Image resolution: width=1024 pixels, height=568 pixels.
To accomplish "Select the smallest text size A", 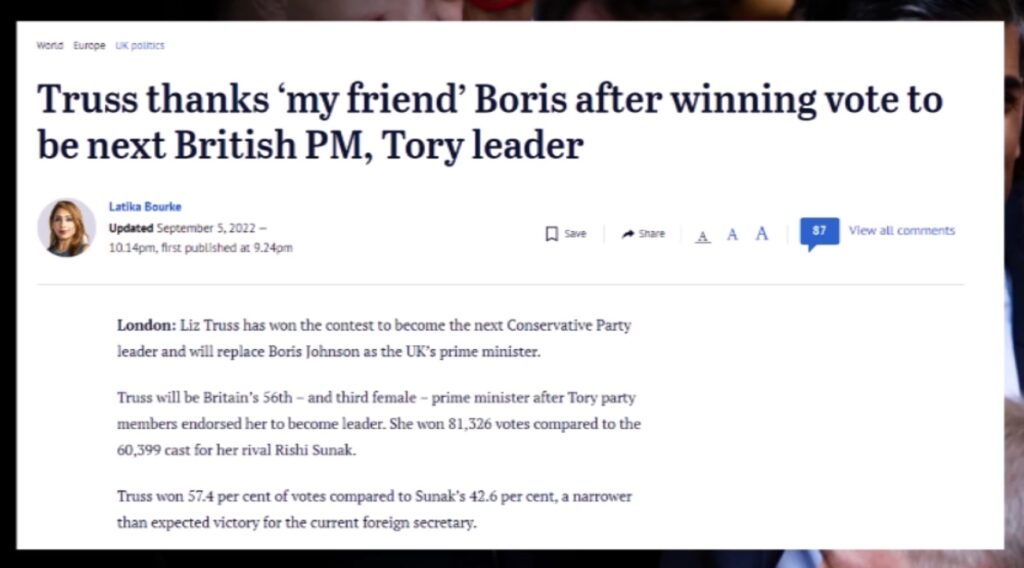I will 703,235.
